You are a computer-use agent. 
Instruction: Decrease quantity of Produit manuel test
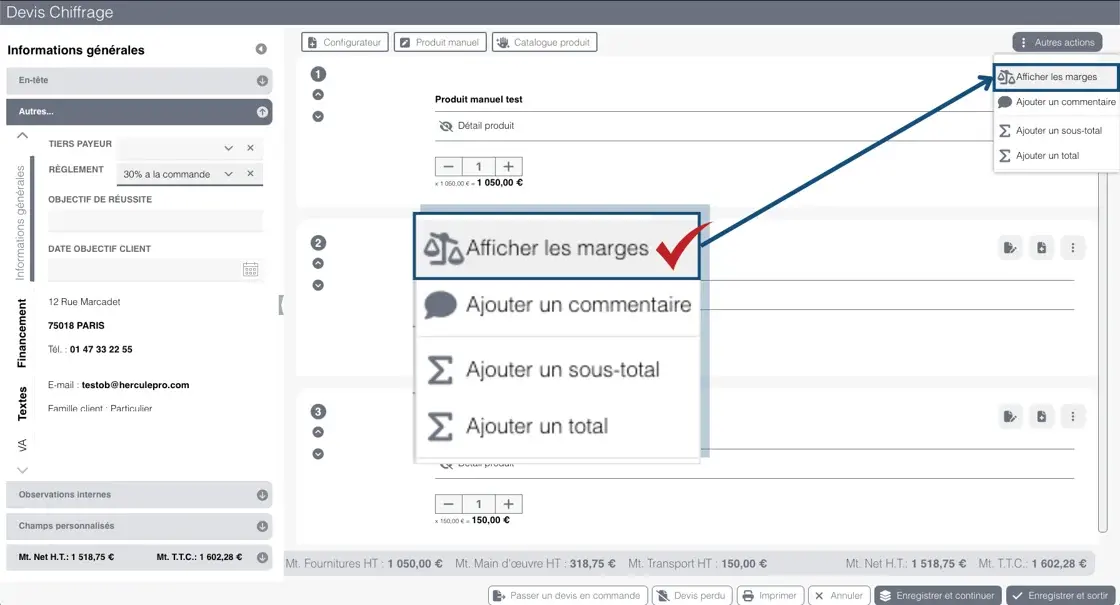click(x=449, y=166)
